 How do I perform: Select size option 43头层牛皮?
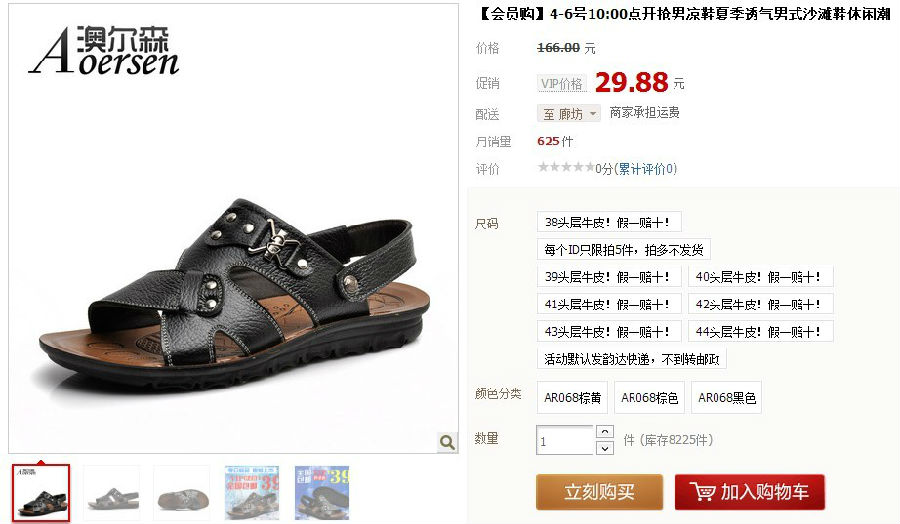[609, 332]
